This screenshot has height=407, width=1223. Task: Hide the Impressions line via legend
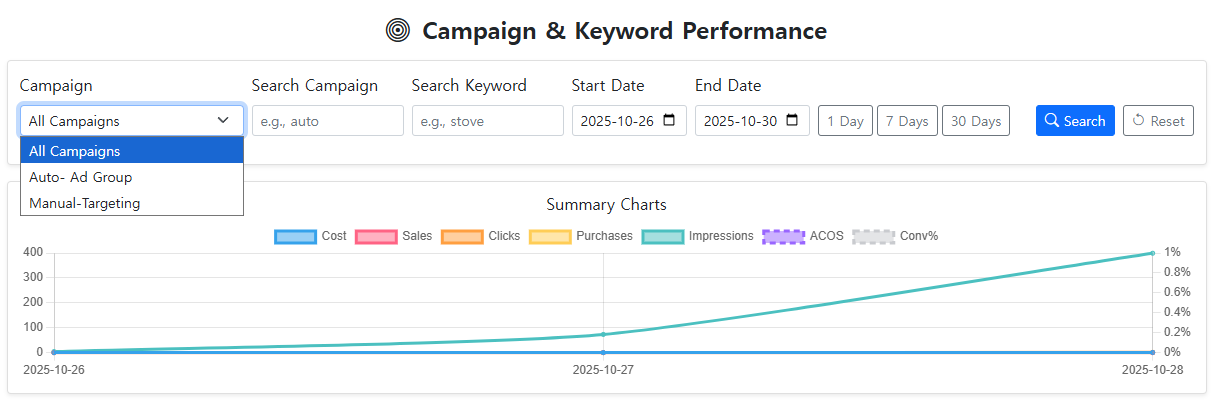[662, 237]
